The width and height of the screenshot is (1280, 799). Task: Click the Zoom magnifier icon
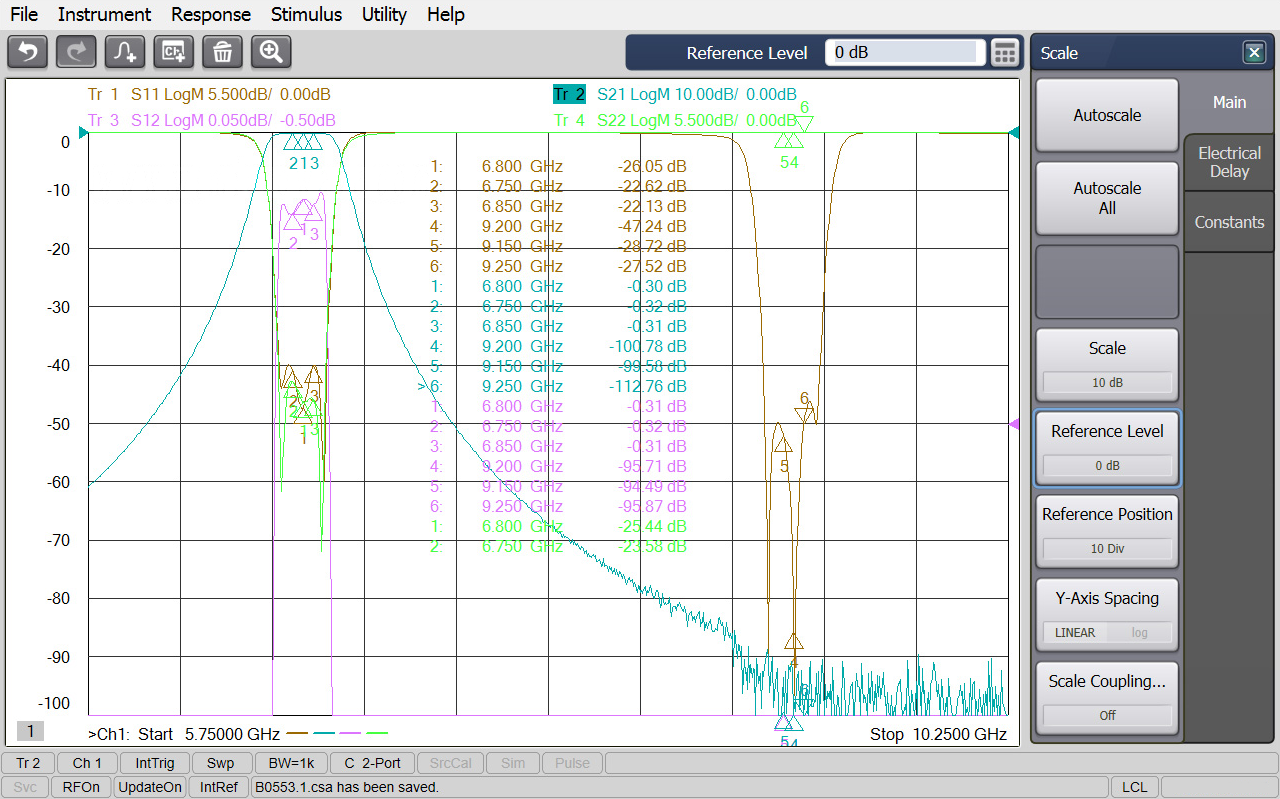click(271, 52)
